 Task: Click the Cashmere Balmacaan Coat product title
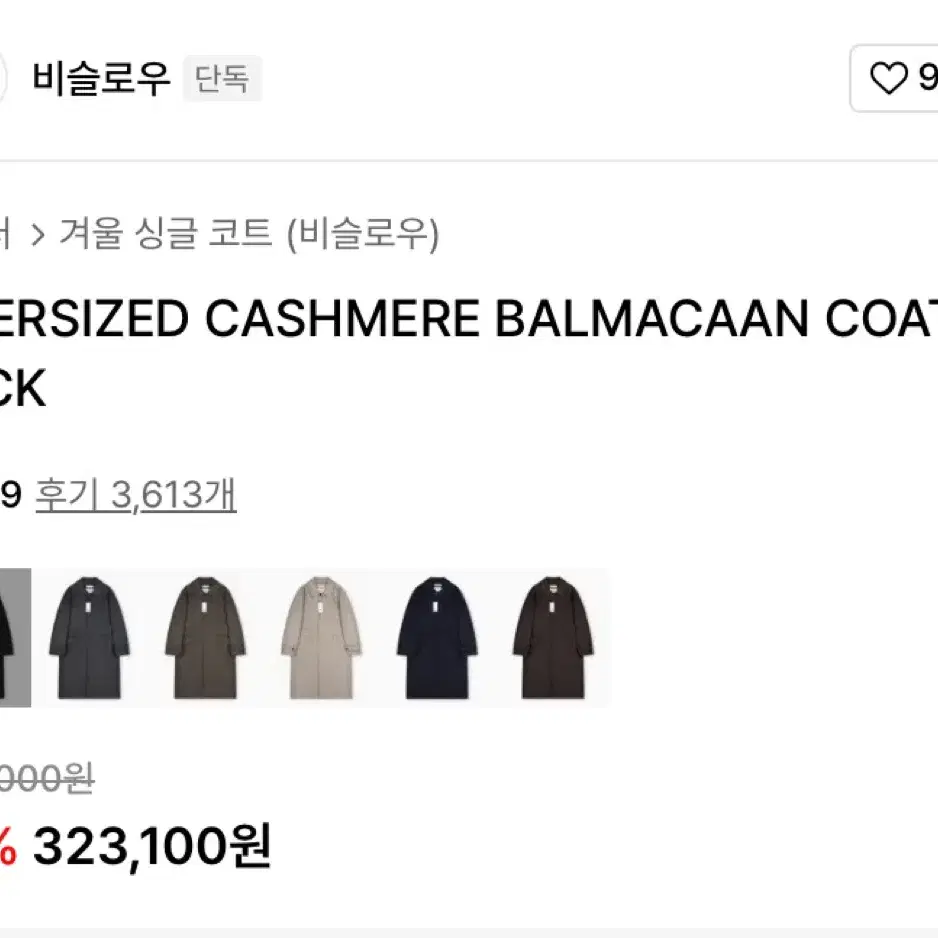pyautogui.click(x=468, y=353)
